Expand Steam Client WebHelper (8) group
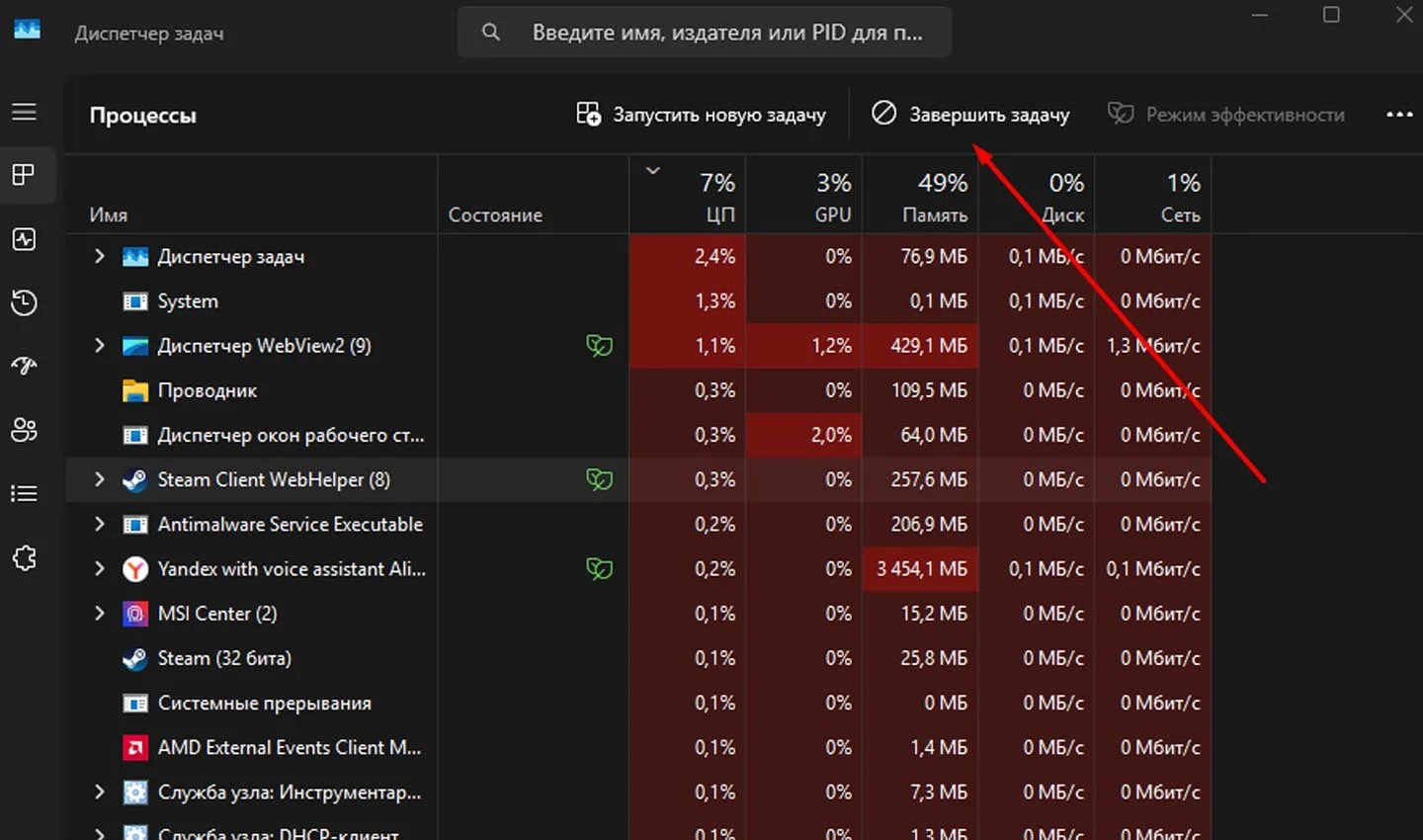Image resolution: width=1423 pixels, height=840 pixels. point(99,479)
